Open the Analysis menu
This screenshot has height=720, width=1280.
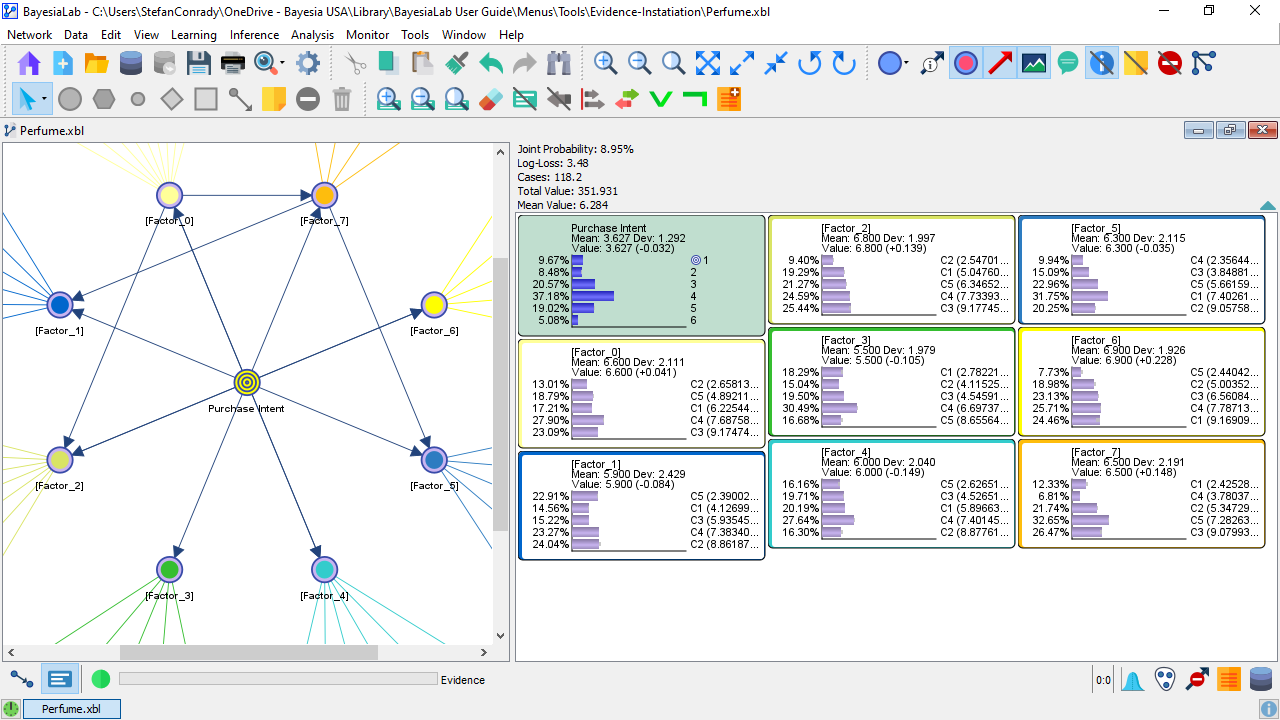tap(312, 35)
